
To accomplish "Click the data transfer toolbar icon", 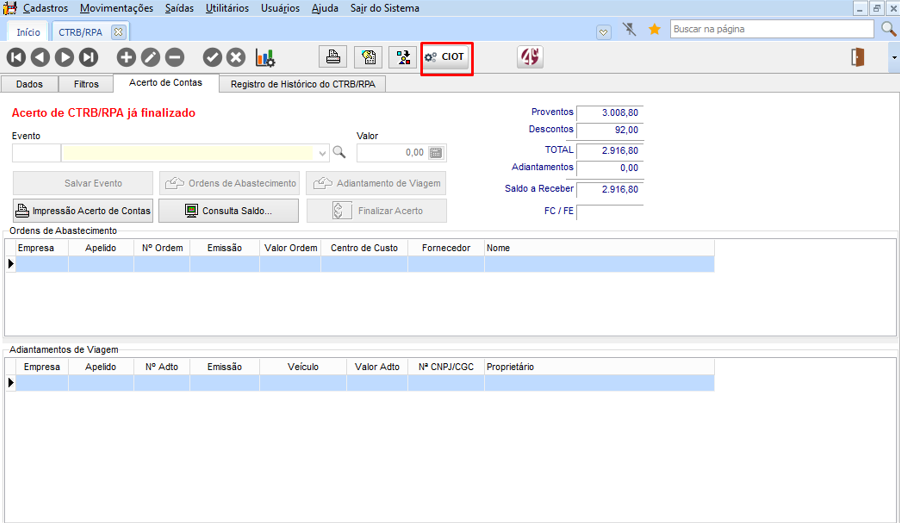I will 403,57.
